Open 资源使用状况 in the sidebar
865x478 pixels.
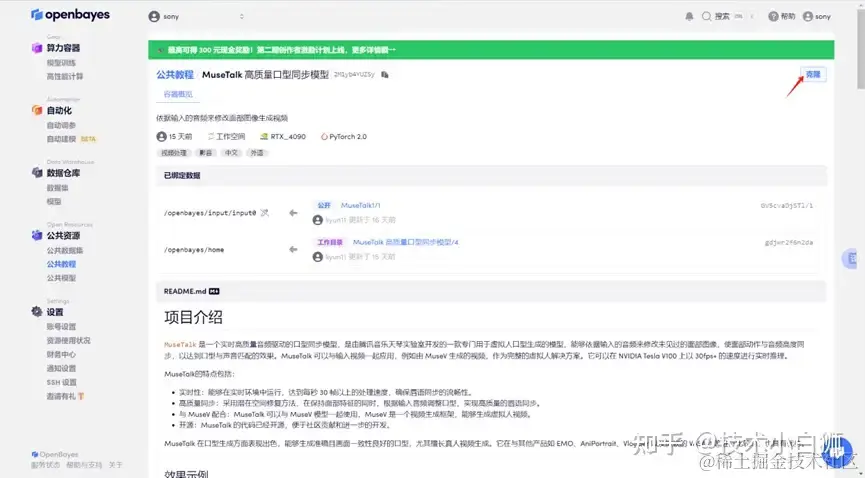[x=68, y=341]
